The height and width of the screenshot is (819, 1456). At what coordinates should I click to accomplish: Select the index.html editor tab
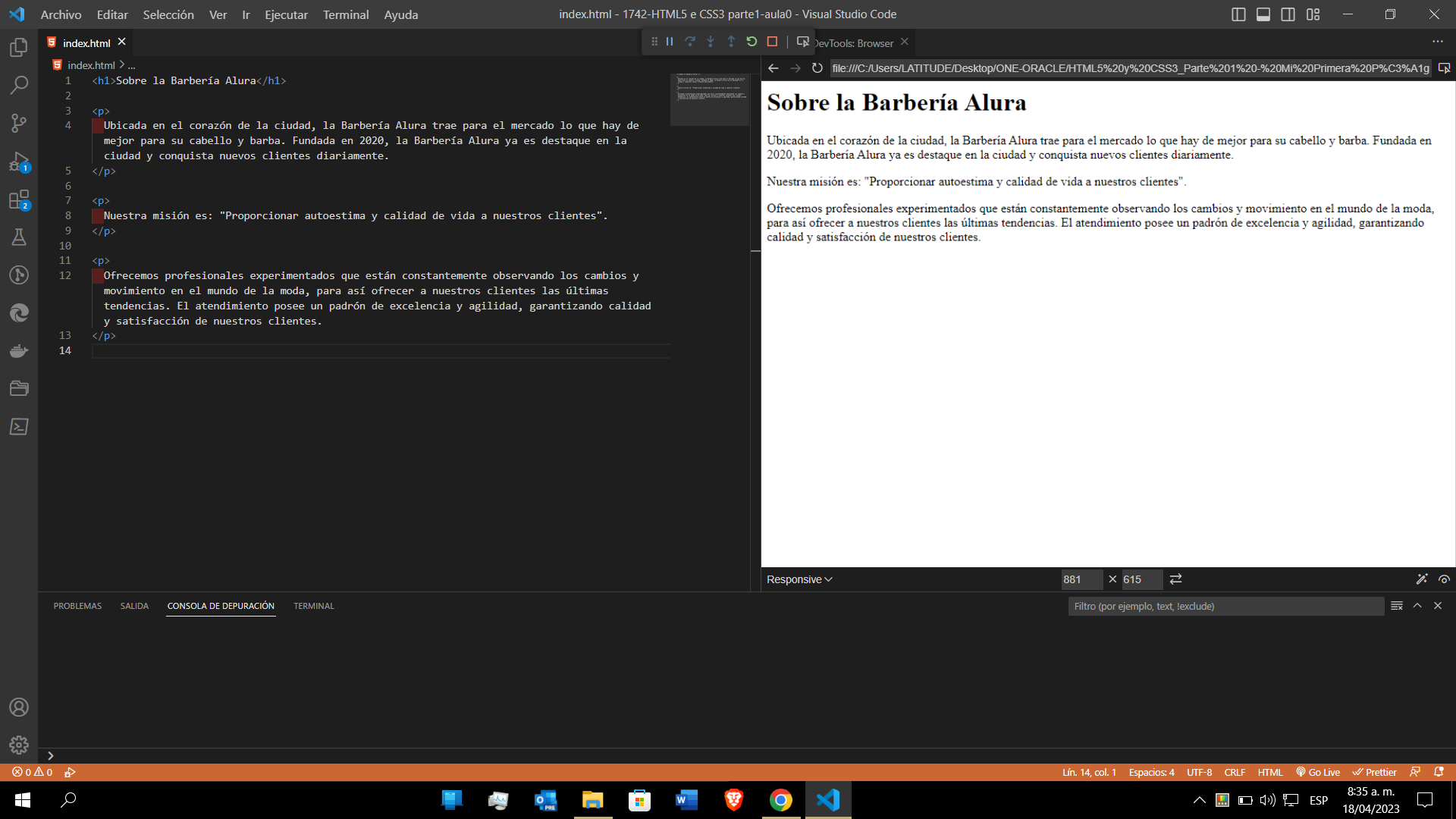[86, 43]
